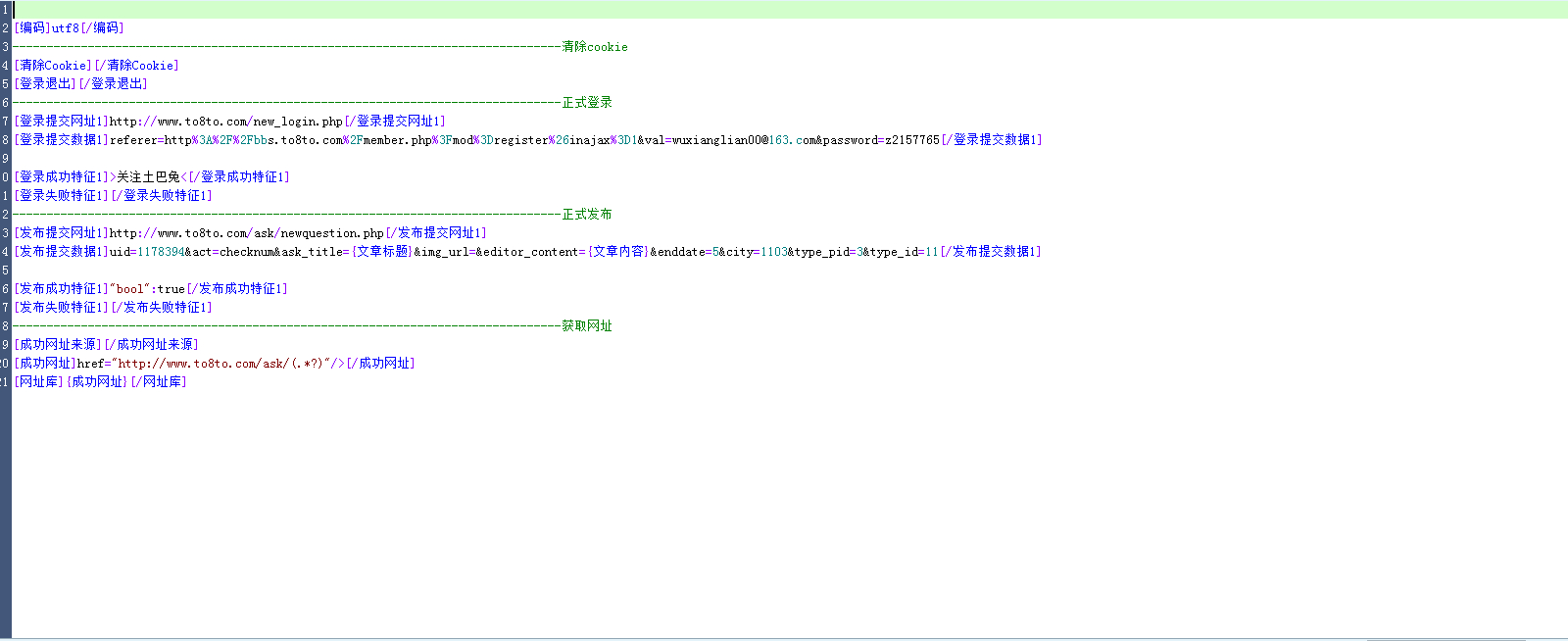Click the green 获取网址 section label
1568x641 pixels.
coord(586,326)
